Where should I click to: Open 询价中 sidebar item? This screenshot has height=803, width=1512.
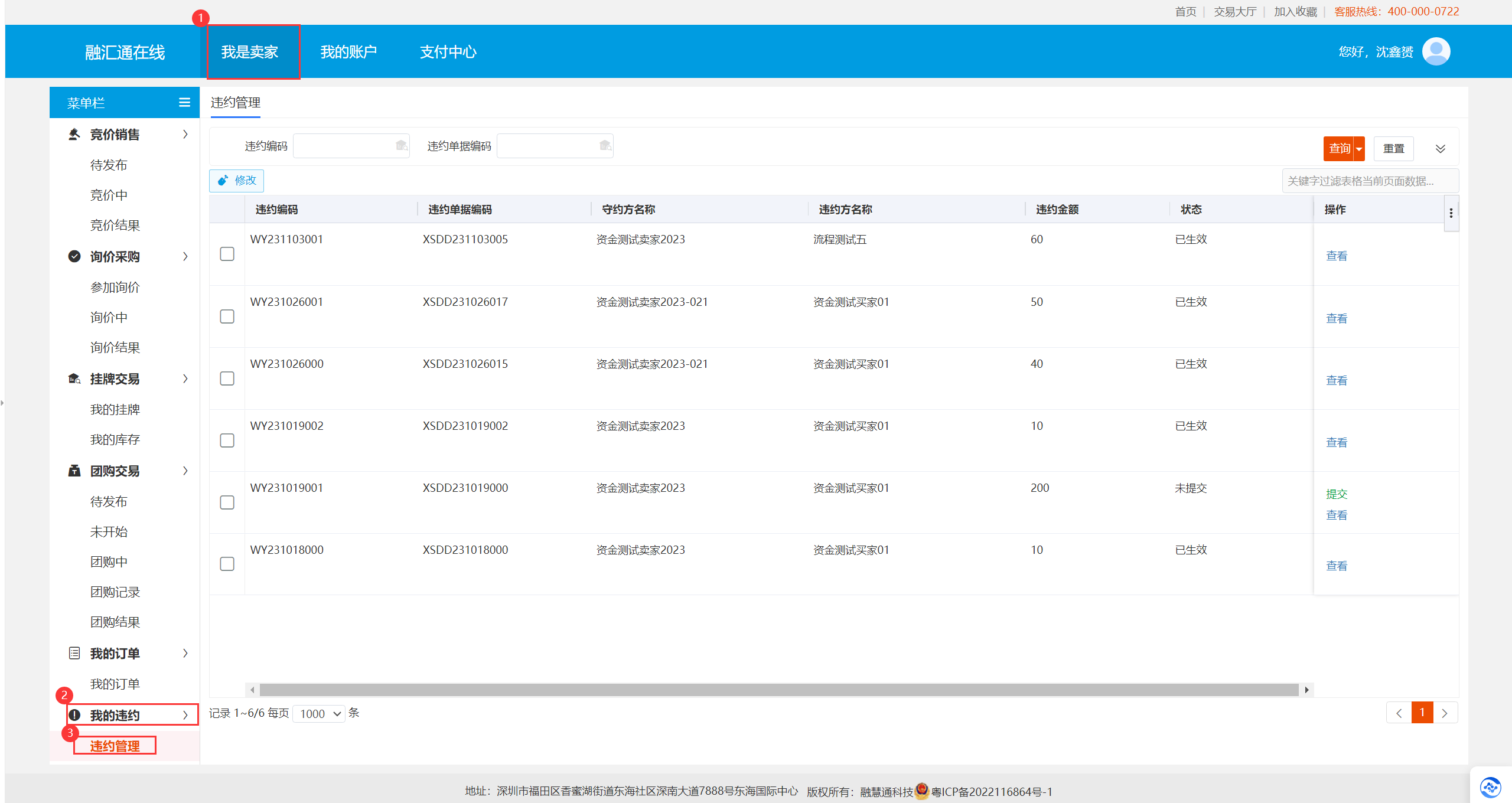[109, 317]
